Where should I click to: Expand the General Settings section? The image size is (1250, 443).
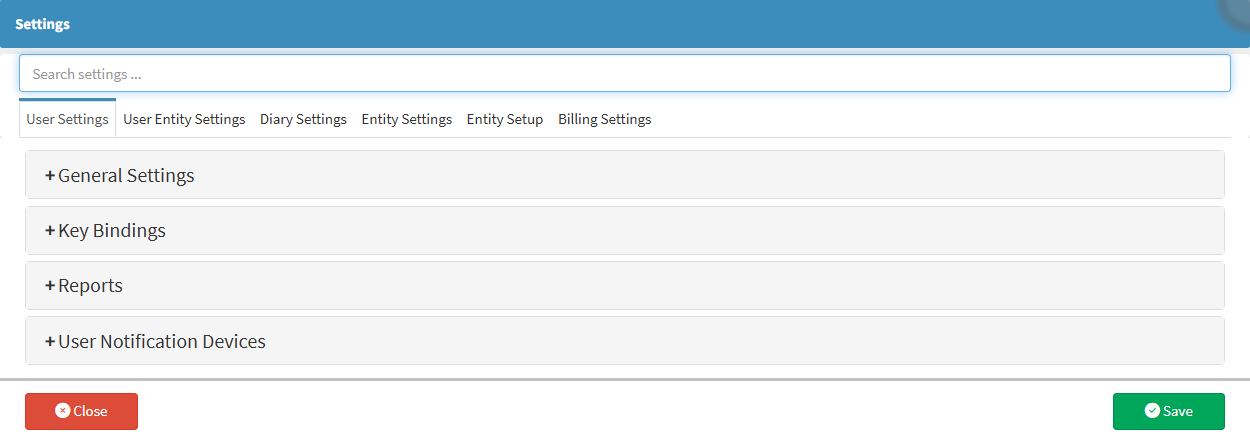pos(126,176)
